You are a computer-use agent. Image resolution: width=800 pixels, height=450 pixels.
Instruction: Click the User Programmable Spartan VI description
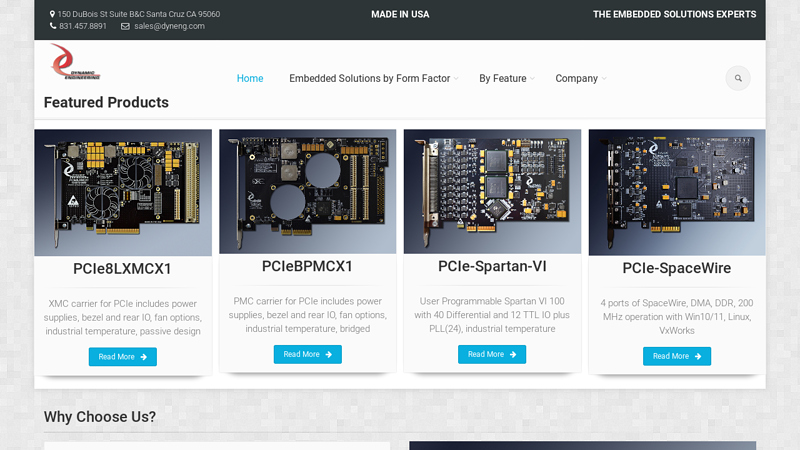tap(492, 315)
